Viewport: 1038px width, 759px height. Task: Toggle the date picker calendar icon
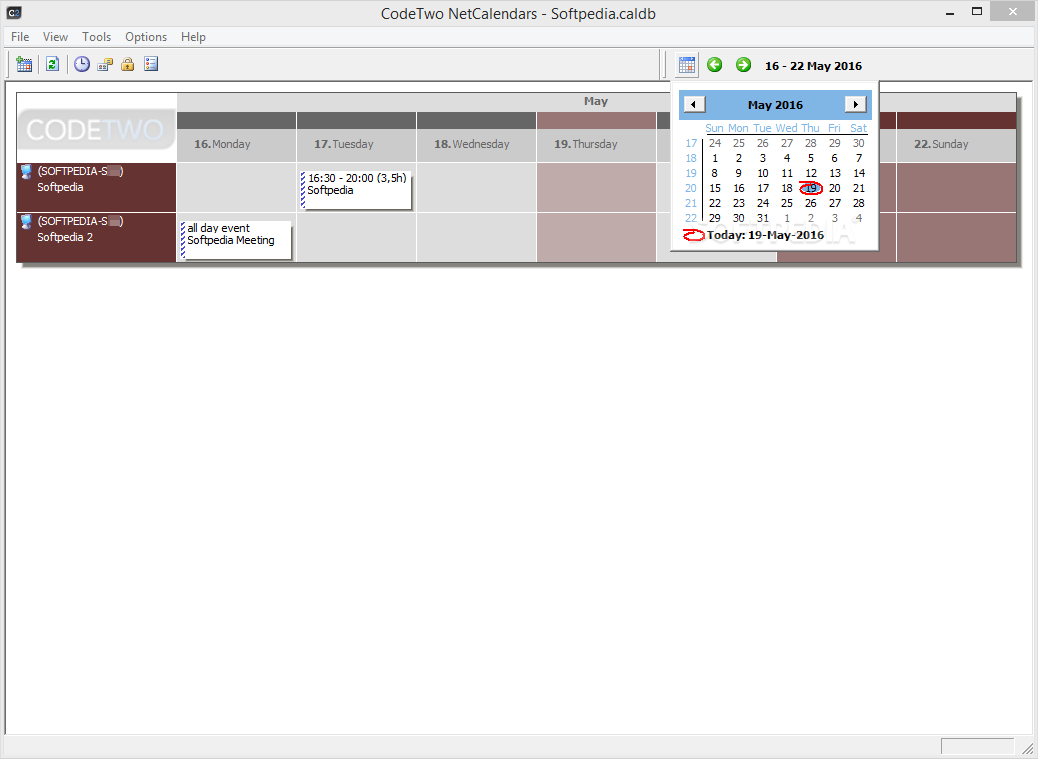686,65
